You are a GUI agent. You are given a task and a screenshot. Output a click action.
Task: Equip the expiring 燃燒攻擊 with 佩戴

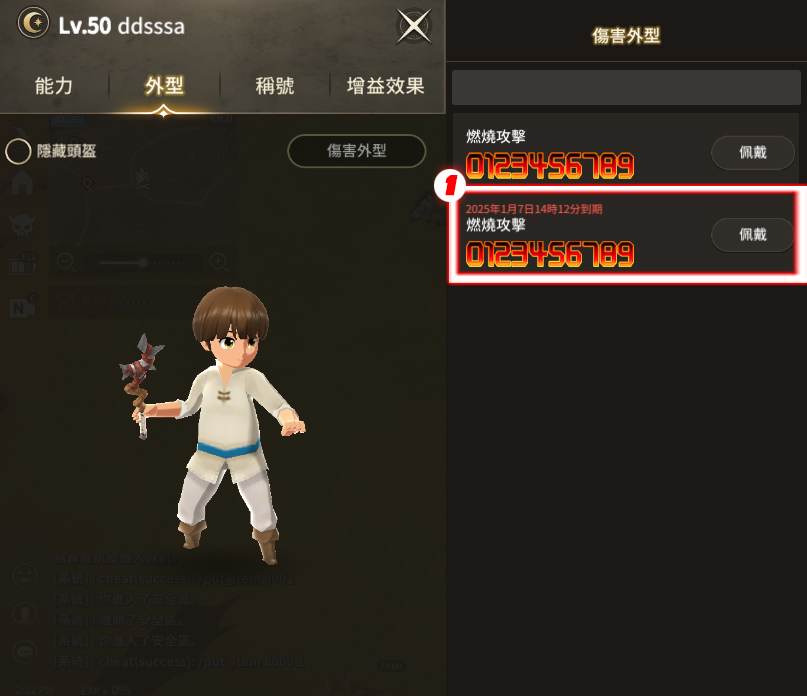point(752,235)
